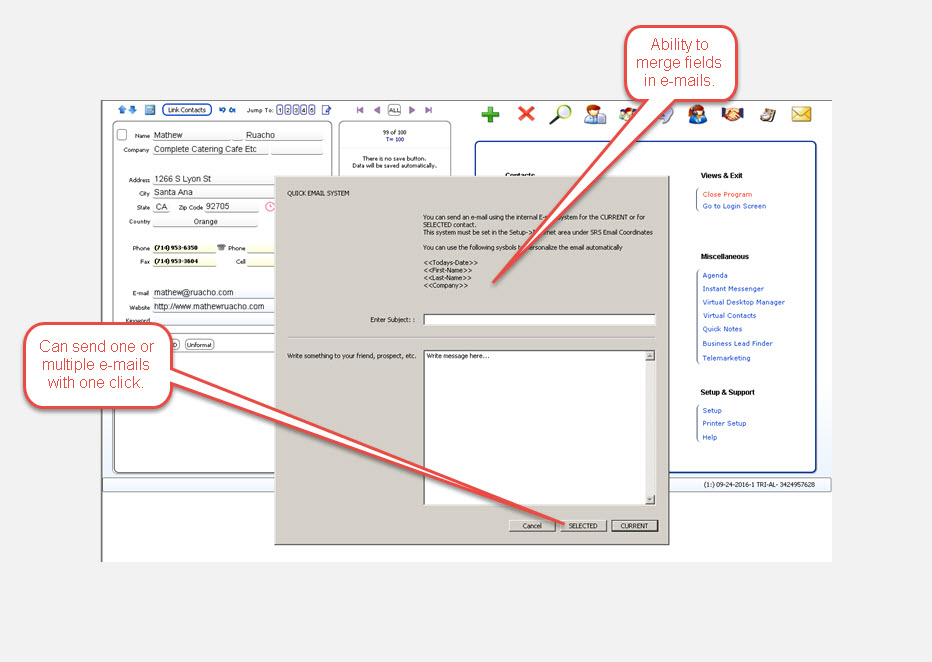This screenshot has width=932, height=662.
Task: Go to the first record arrow
Action: click(x=360, y=110)
